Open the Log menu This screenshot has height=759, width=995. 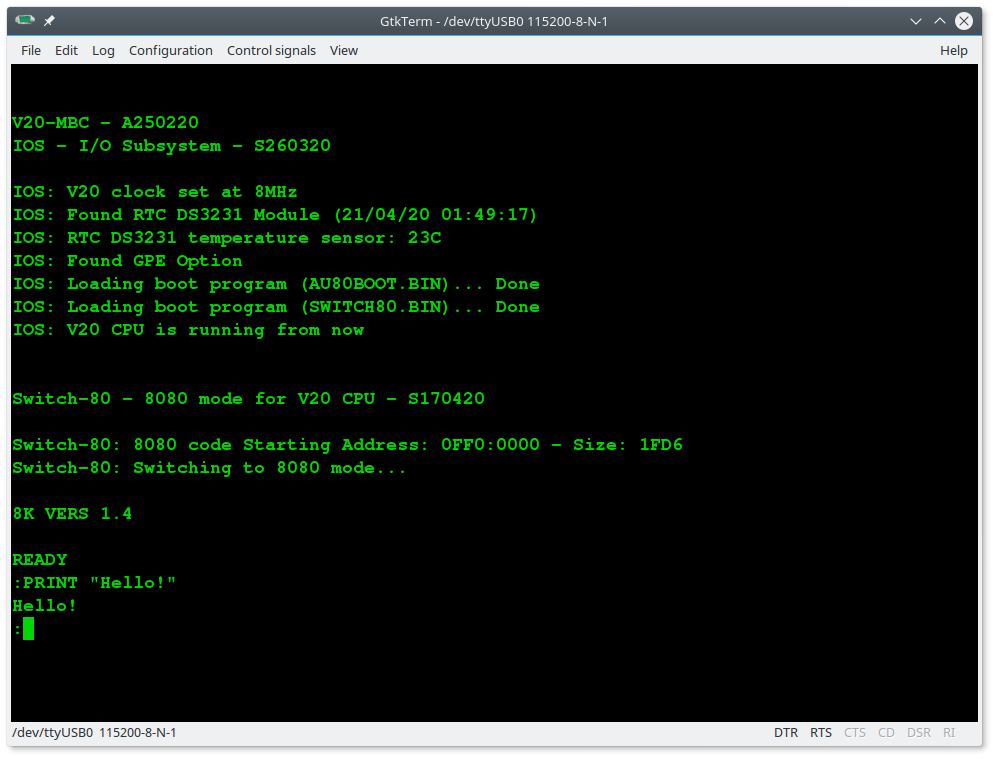pyautogui.click(x=103, y=51)
